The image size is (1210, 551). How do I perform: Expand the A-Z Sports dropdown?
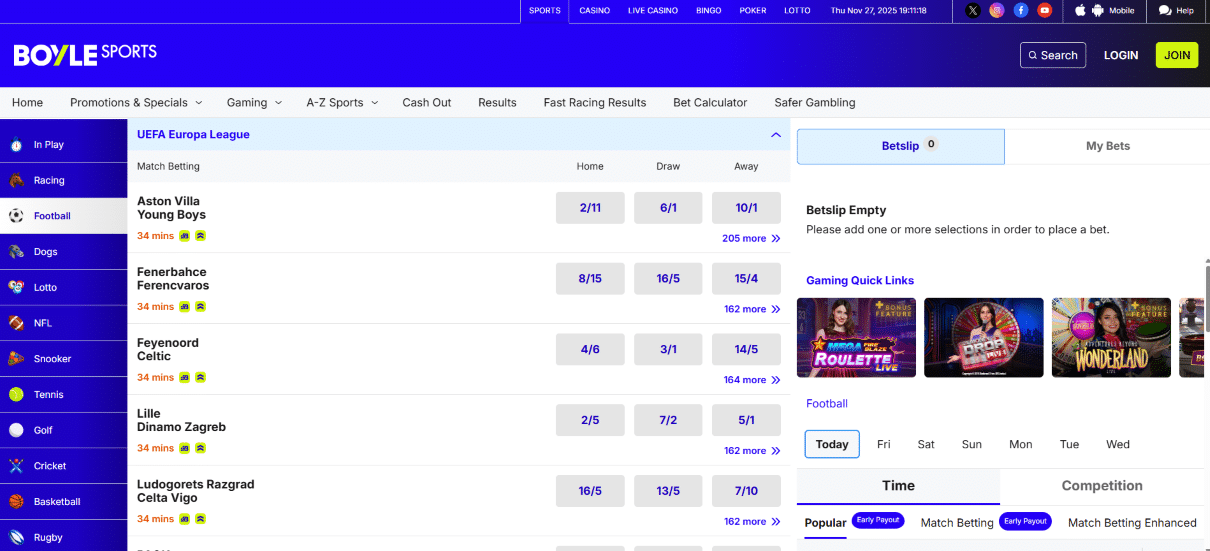342,103
